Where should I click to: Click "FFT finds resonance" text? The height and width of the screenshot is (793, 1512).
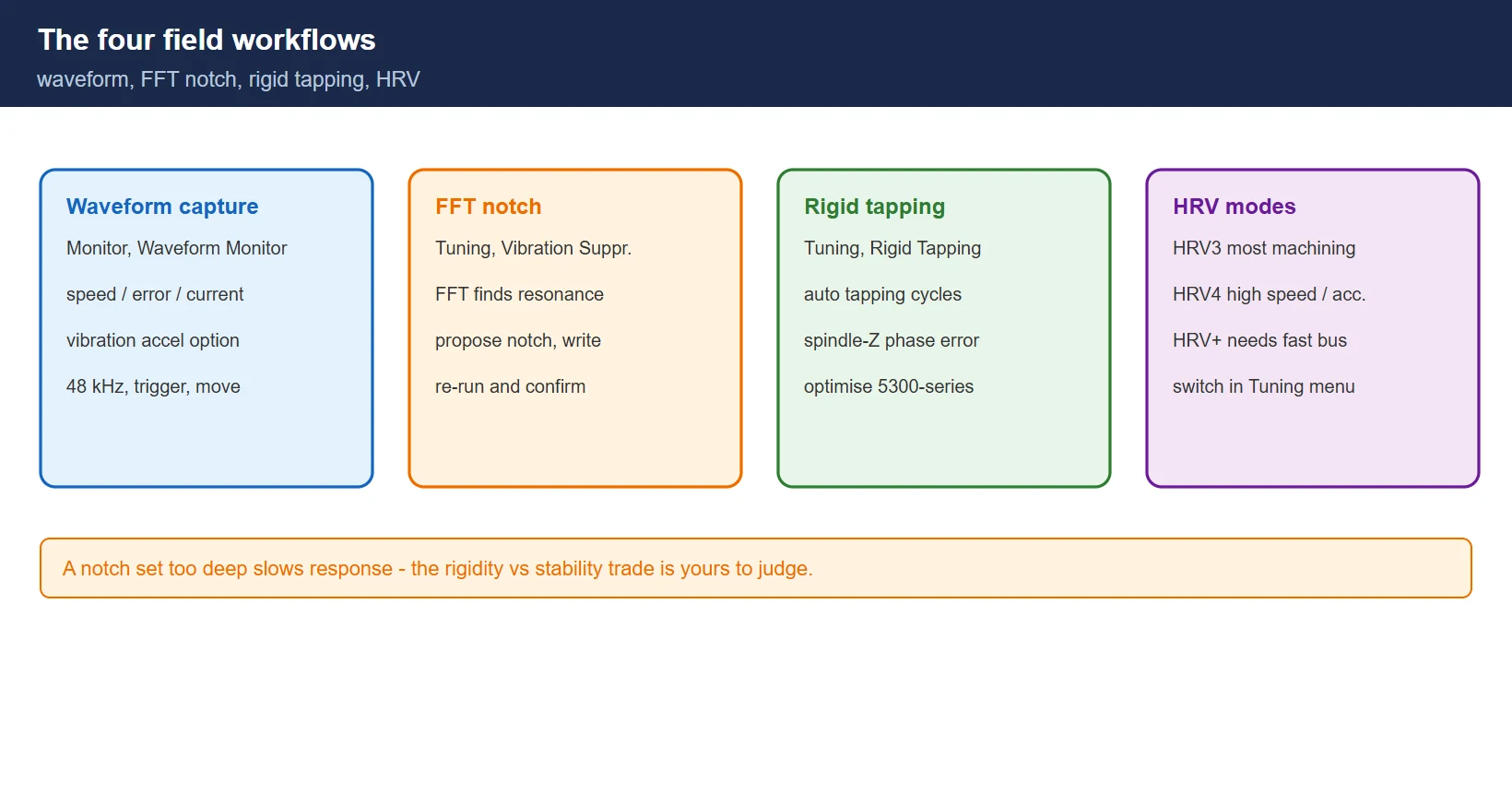519,294
